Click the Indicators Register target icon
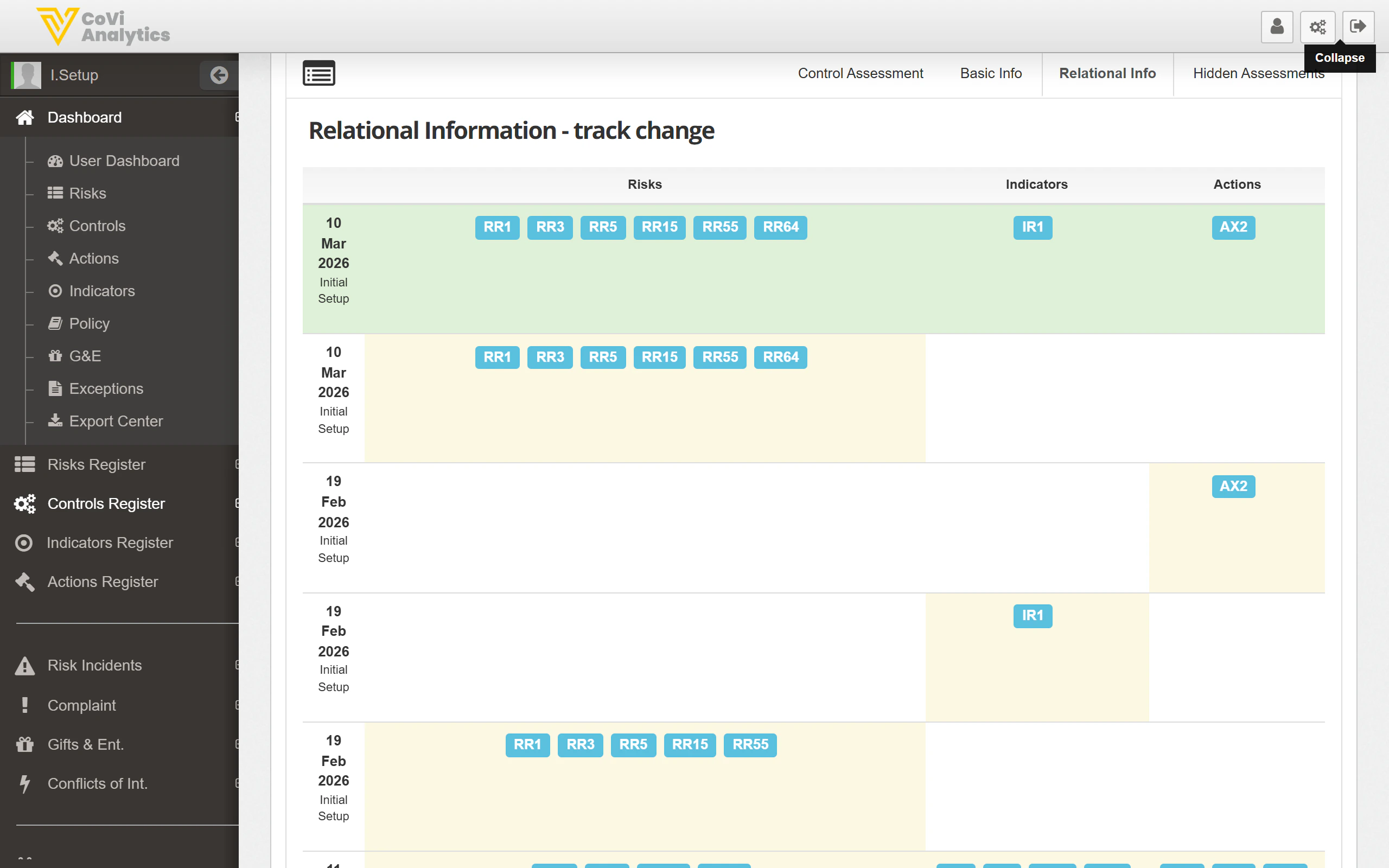The image size is (1389, 868). [x=23, y=542]
